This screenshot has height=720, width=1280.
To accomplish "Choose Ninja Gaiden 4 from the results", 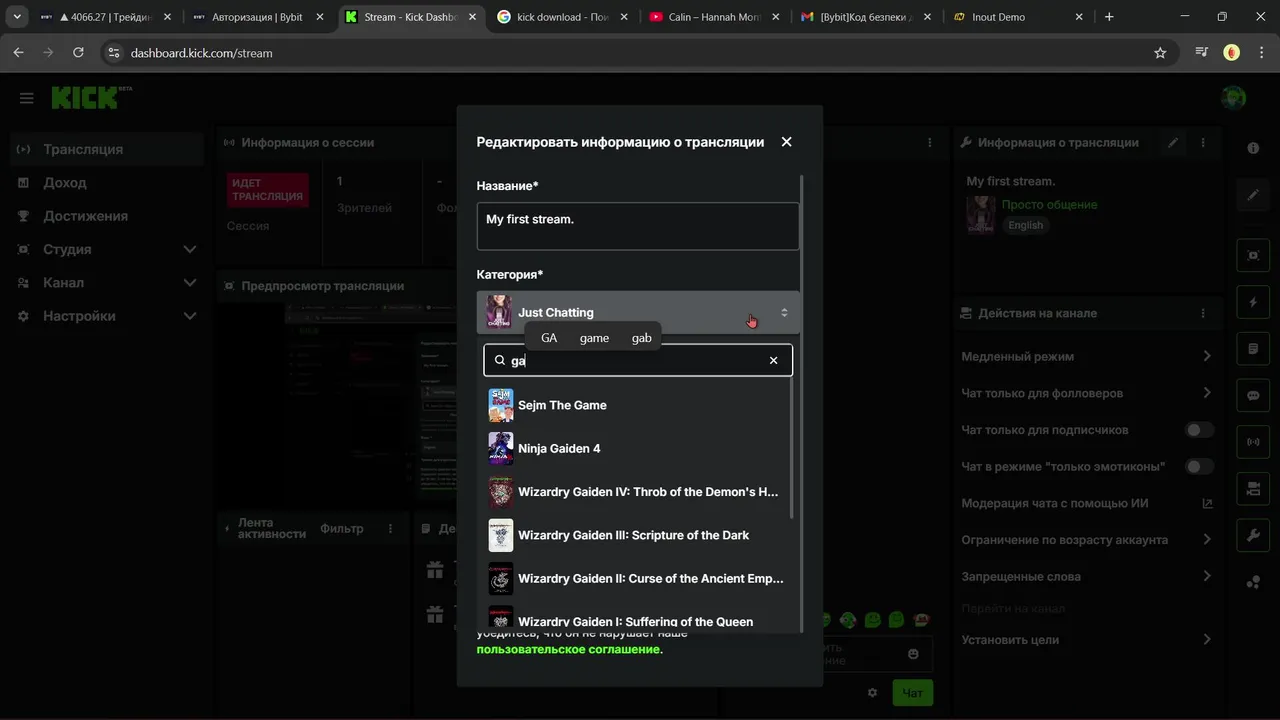I will (x=637, y=448).
